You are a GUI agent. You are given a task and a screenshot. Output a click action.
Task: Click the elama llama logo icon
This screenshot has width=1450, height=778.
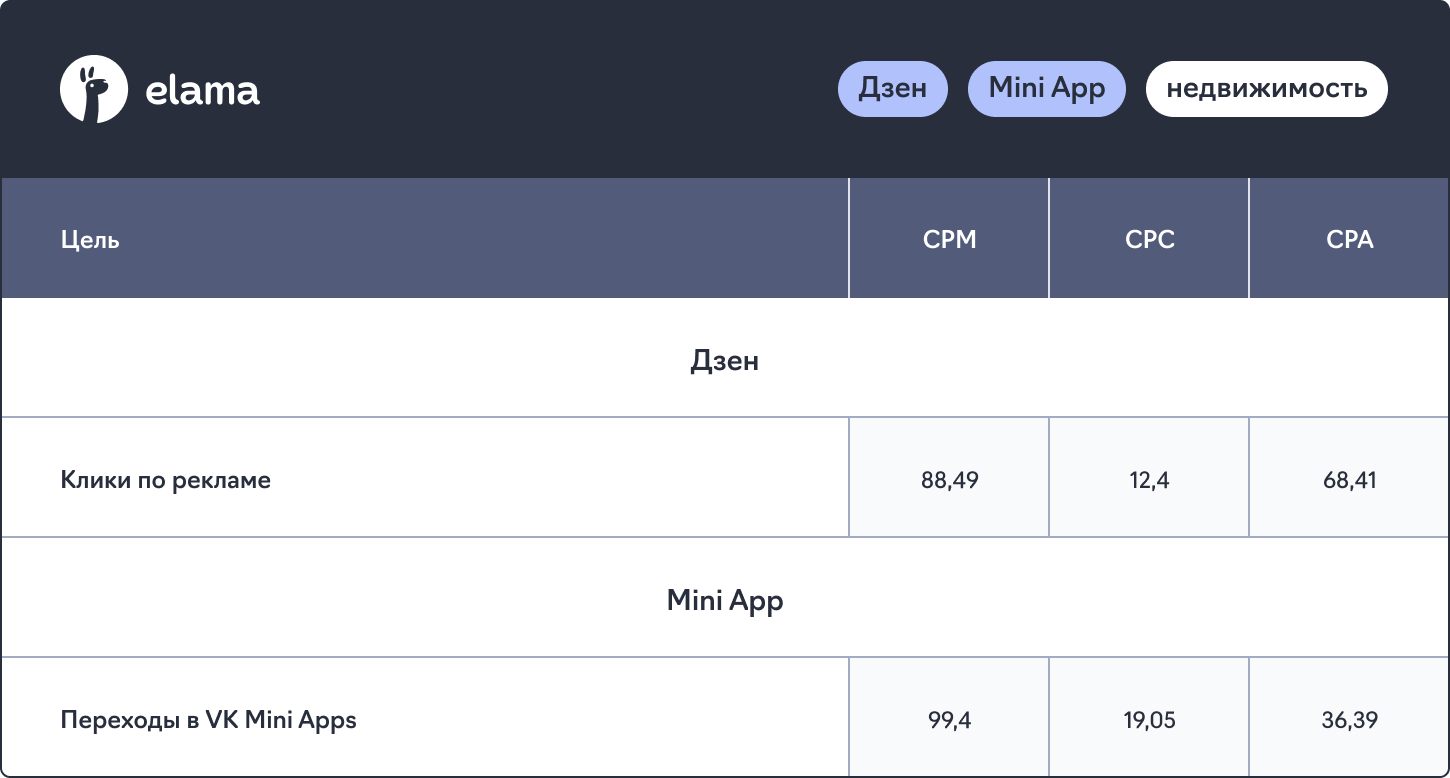pyautogui.click(x=94, y=89)
